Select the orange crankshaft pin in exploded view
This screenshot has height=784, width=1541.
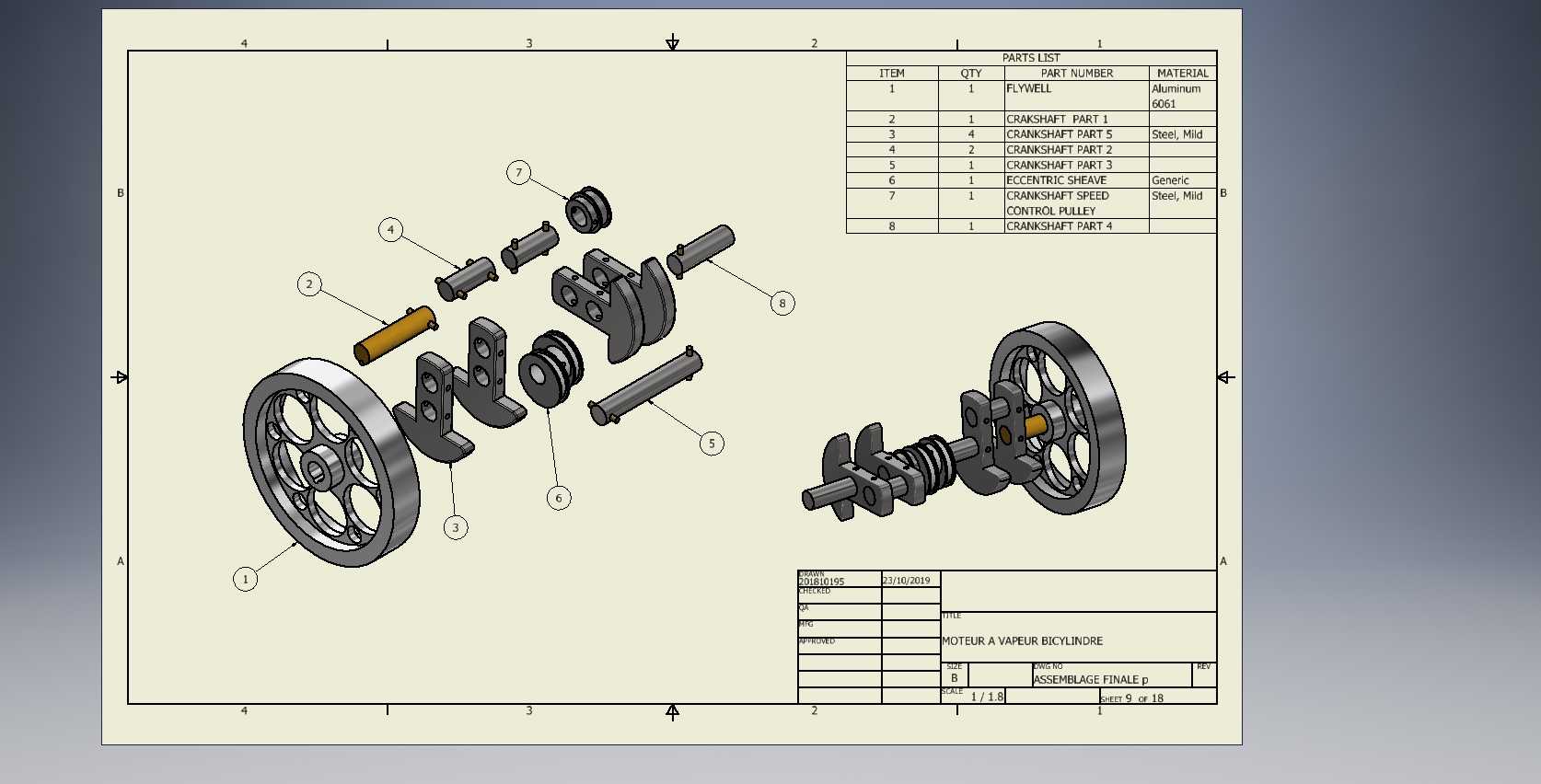[395, 336]
